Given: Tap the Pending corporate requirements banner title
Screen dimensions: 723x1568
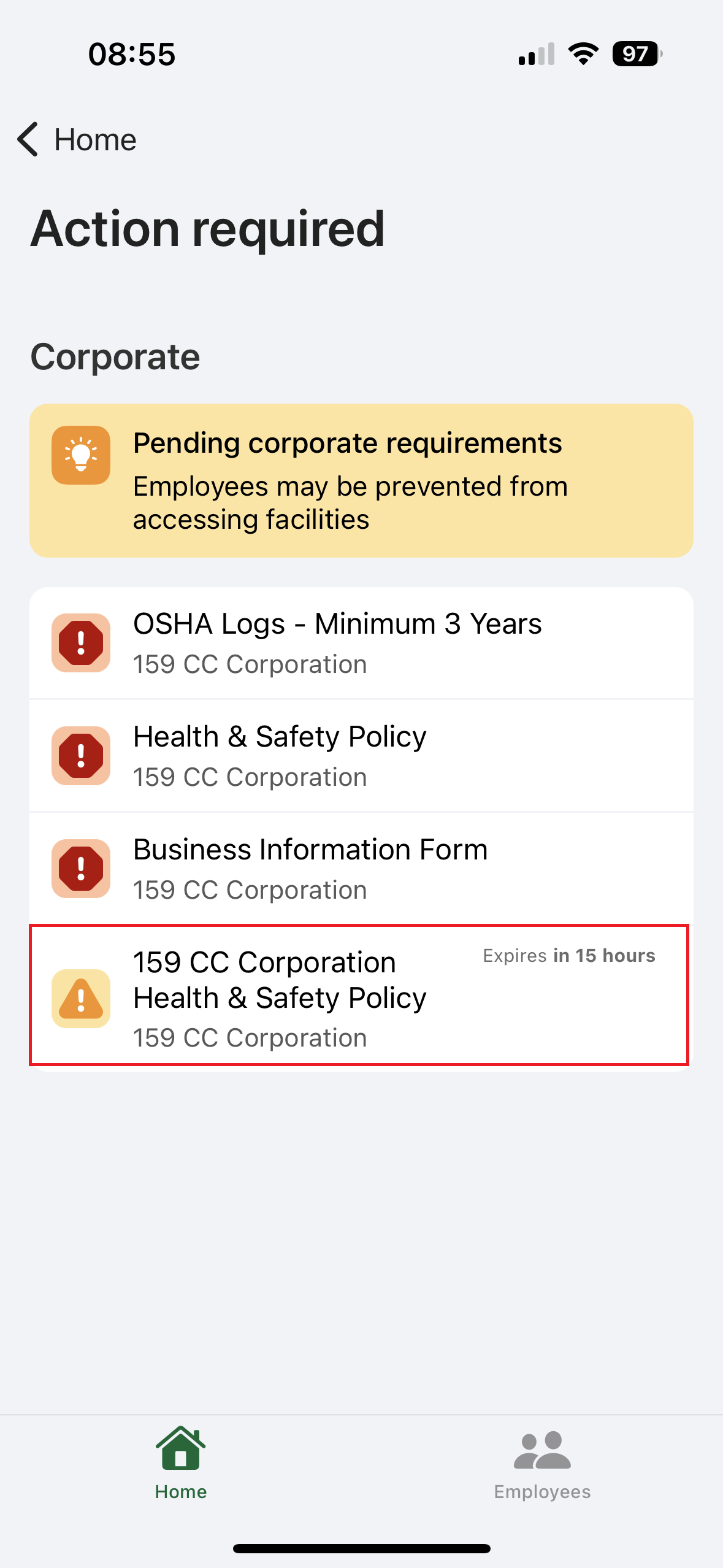Looking at the screenshot, I should pyautogui.click(x=347, y=443).
